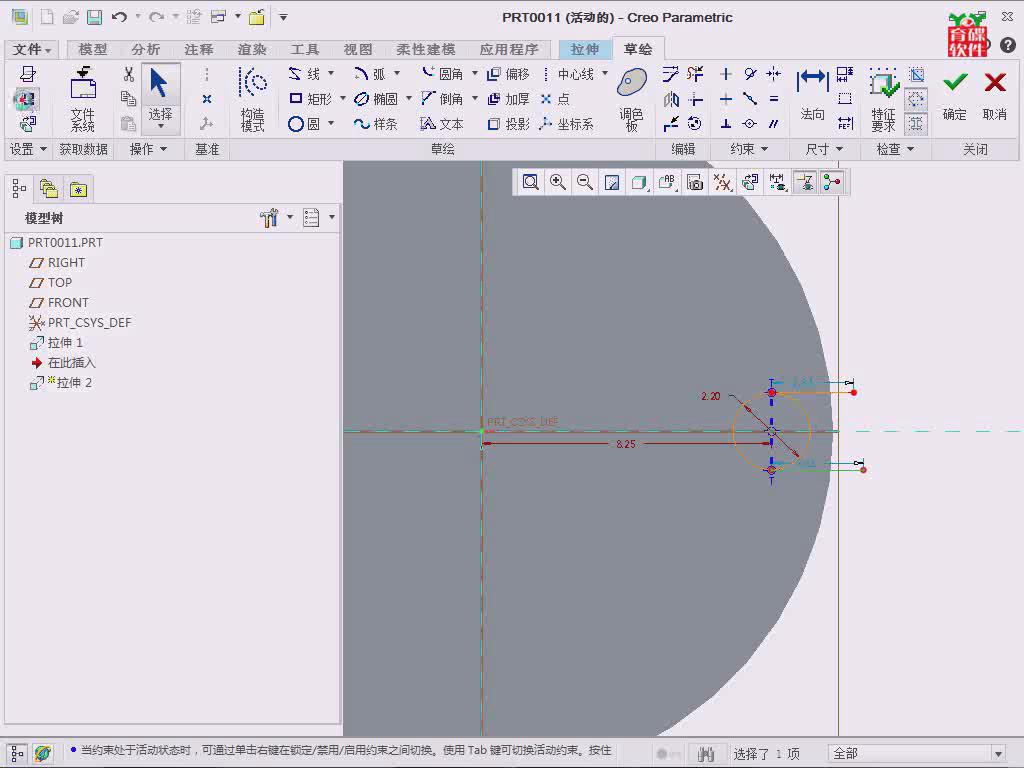Screen dimensions: 1024x768
Task: Toggle vertex display in graphics toolbar
Action: coord(831,182)
